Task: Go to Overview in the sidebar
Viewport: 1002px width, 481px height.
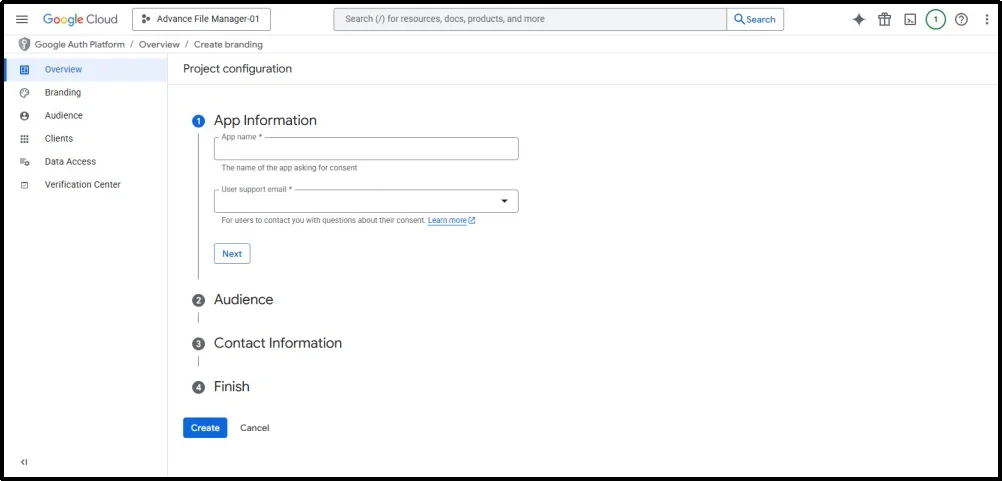Action: (x=86, y=70)
